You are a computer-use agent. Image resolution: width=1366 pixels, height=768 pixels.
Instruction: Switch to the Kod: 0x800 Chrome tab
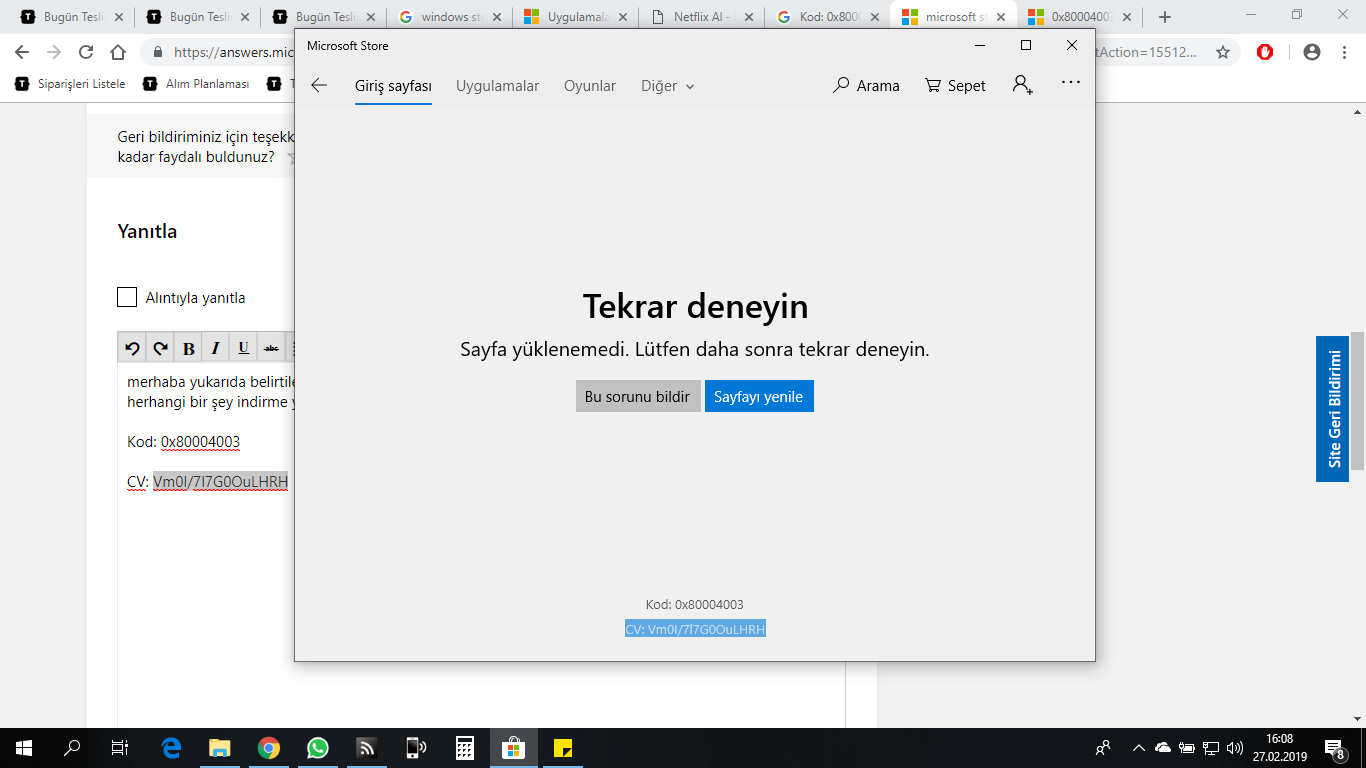pyautogui.click(x=826, y=17)
